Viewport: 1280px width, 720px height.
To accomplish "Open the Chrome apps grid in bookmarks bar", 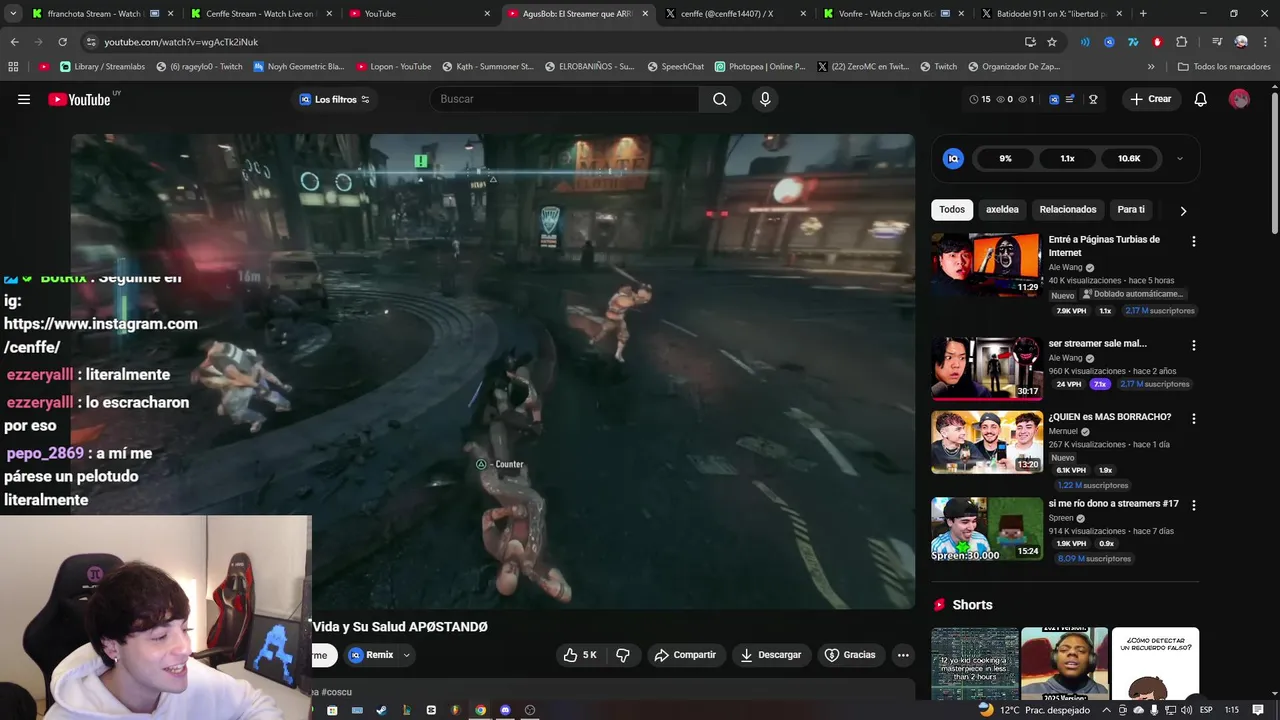I will (13, 67).
